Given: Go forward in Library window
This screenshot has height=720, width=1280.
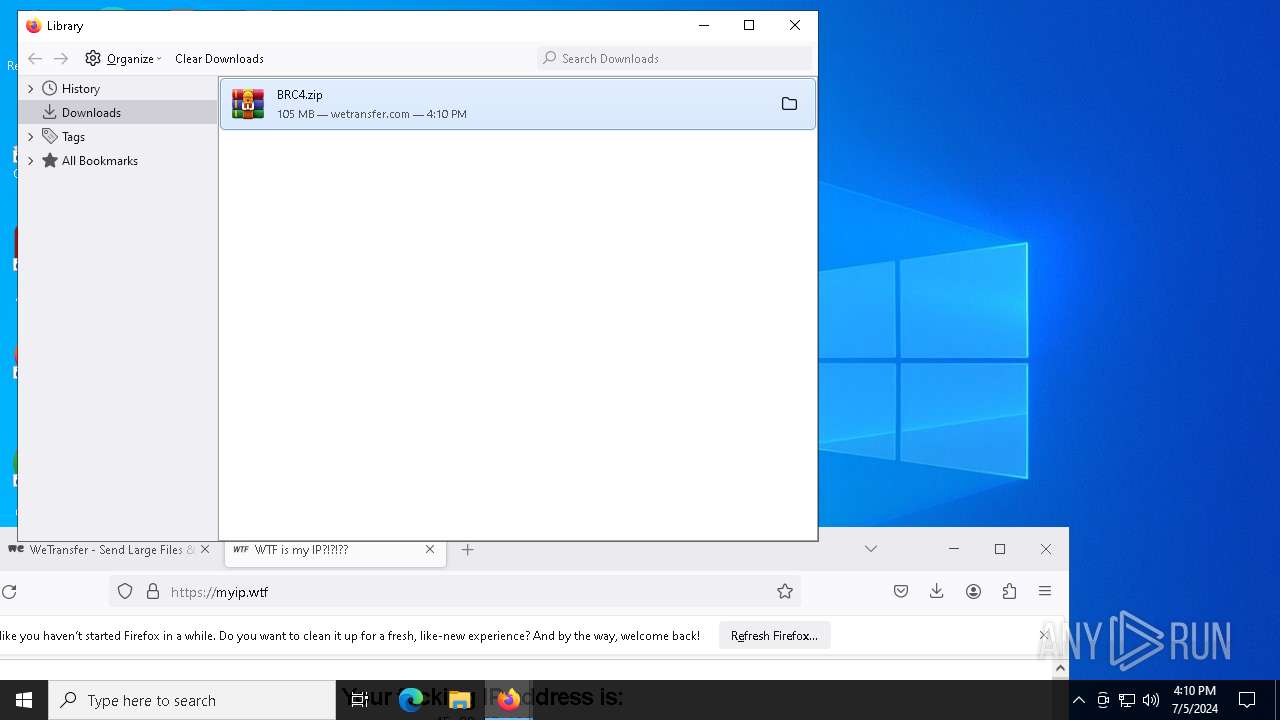Looking at the screenshot, I should coord(61,58).
